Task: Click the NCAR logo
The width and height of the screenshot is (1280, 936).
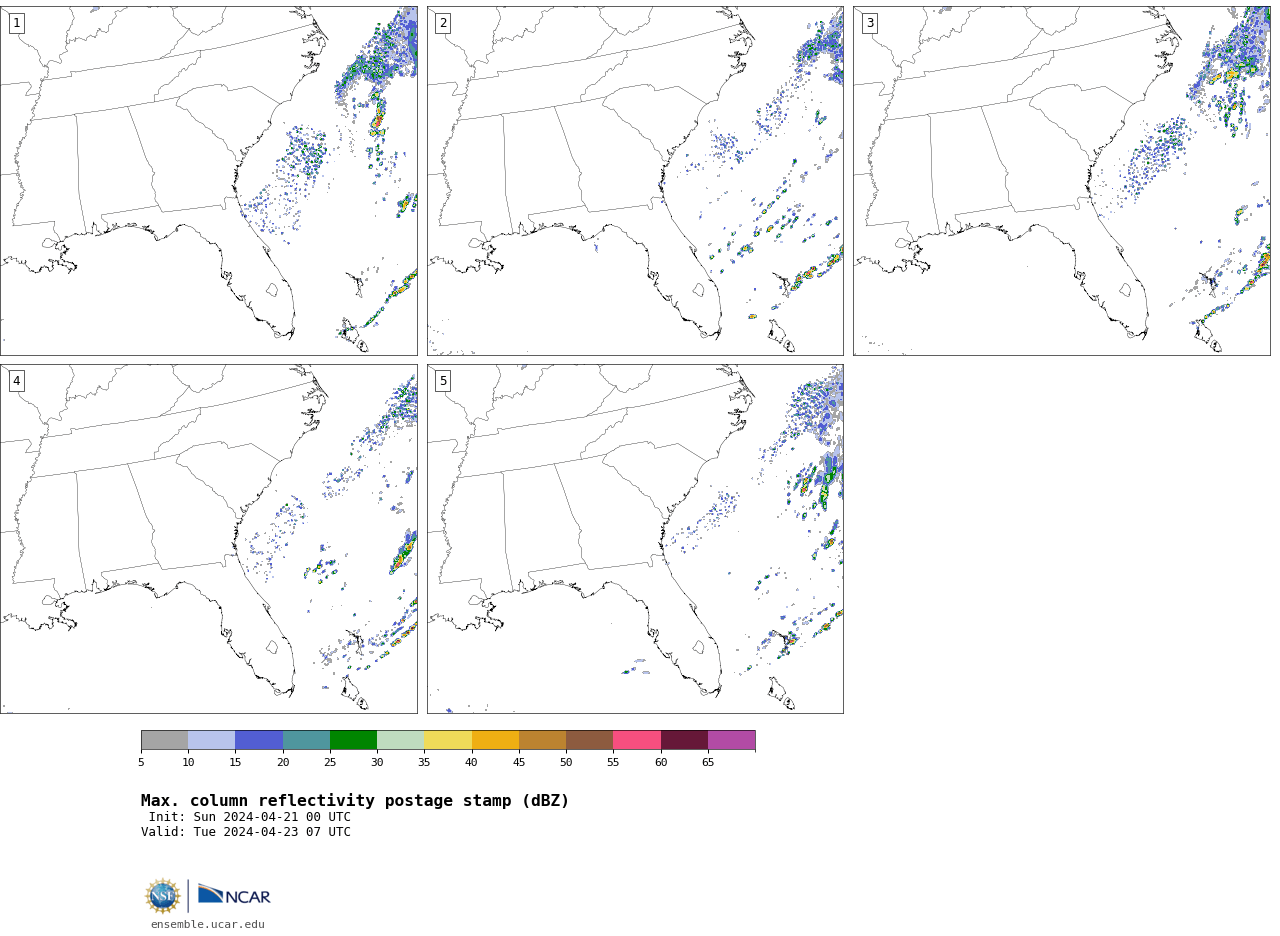Action: pyautogui.click(x=234, y=895)
